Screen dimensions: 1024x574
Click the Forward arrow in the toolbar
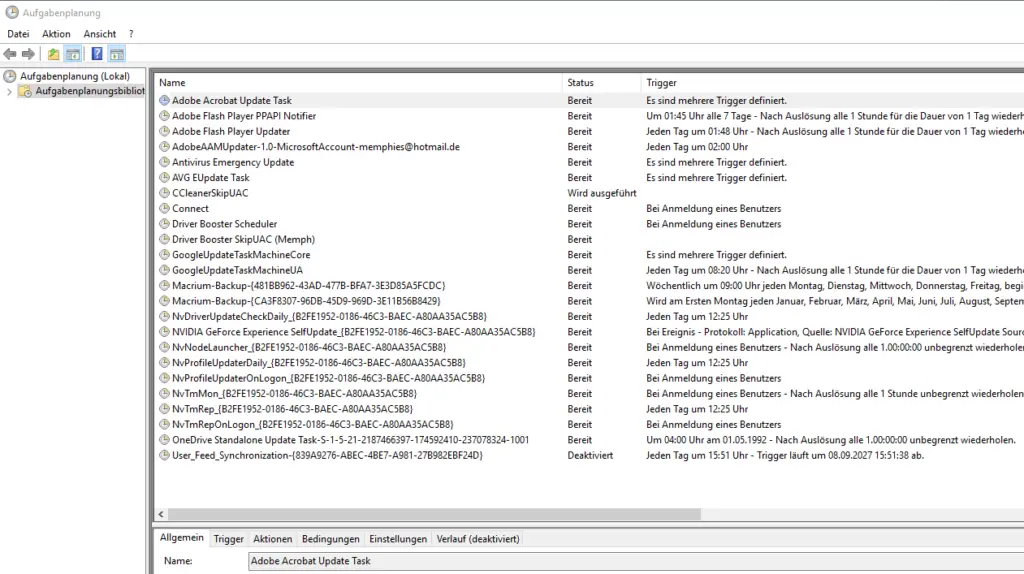click(28, 54)
